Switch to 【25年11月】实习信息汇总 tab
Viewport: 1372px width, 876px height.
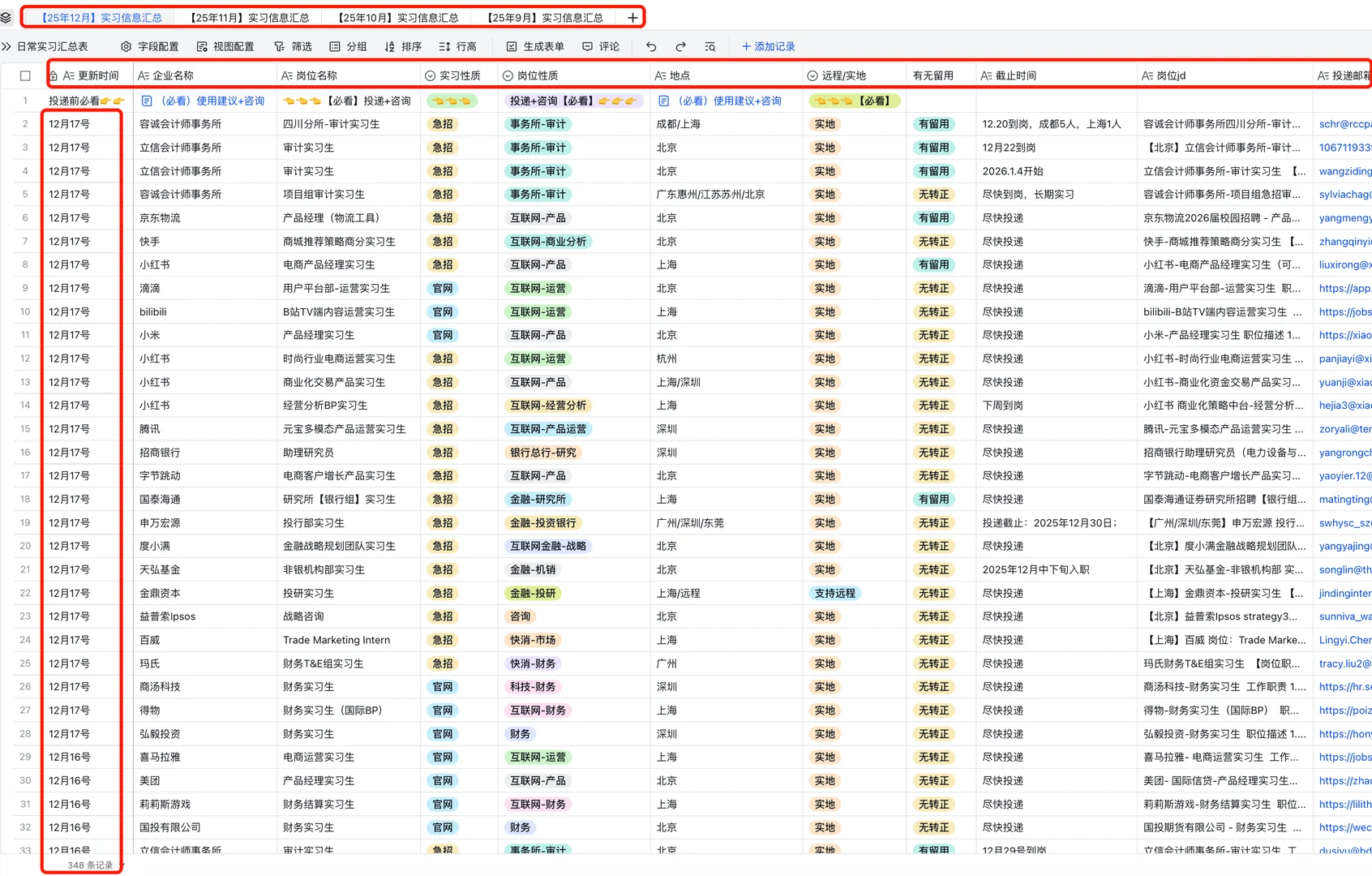247,17
